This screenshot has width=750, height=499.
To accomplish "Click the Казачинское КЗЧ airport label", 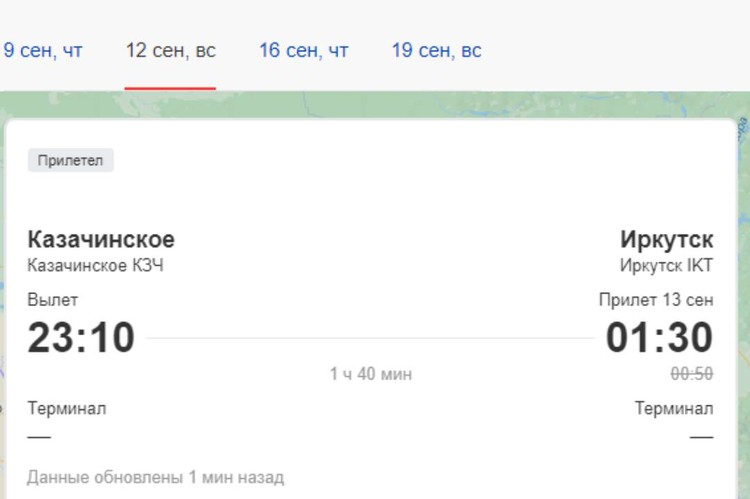I will pyautogui.click(x=95, y=266).
